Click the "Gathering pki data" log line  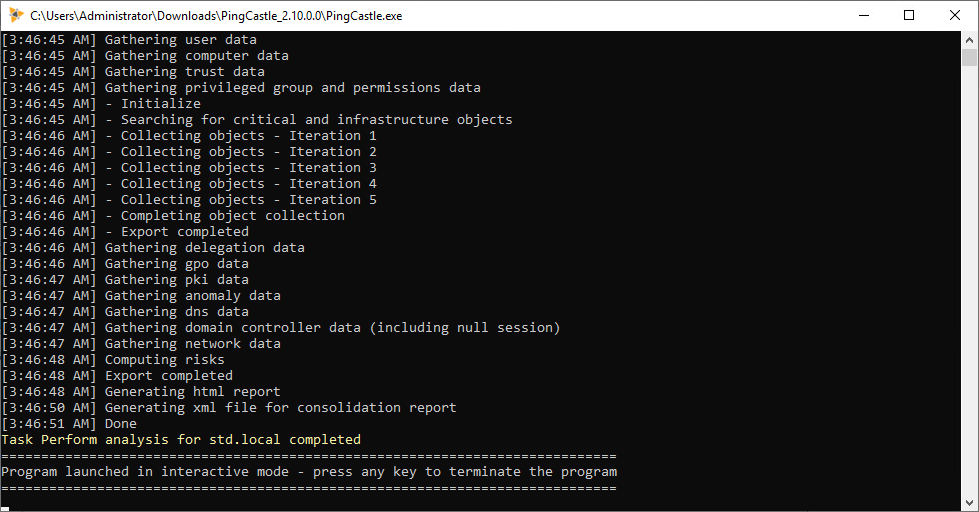tap(176, 280)
